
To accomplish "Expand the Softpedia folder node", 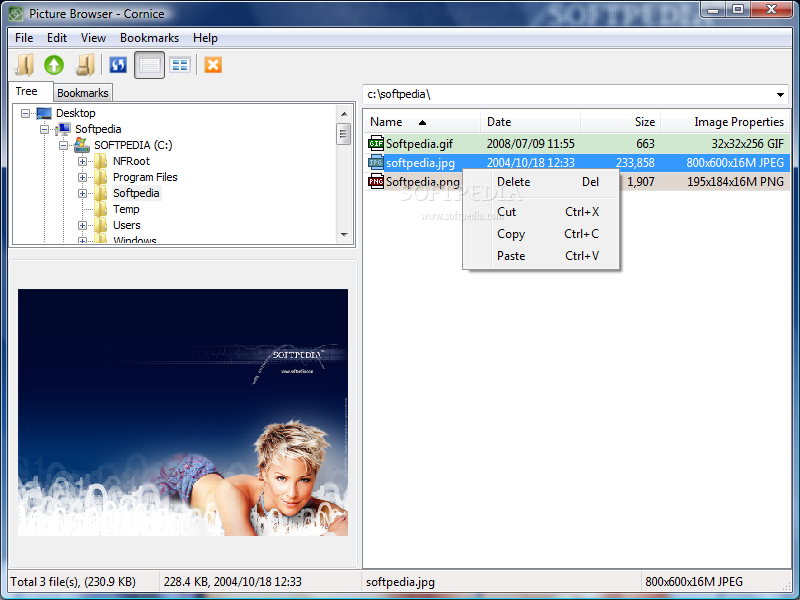I will (x=82, y=193).
